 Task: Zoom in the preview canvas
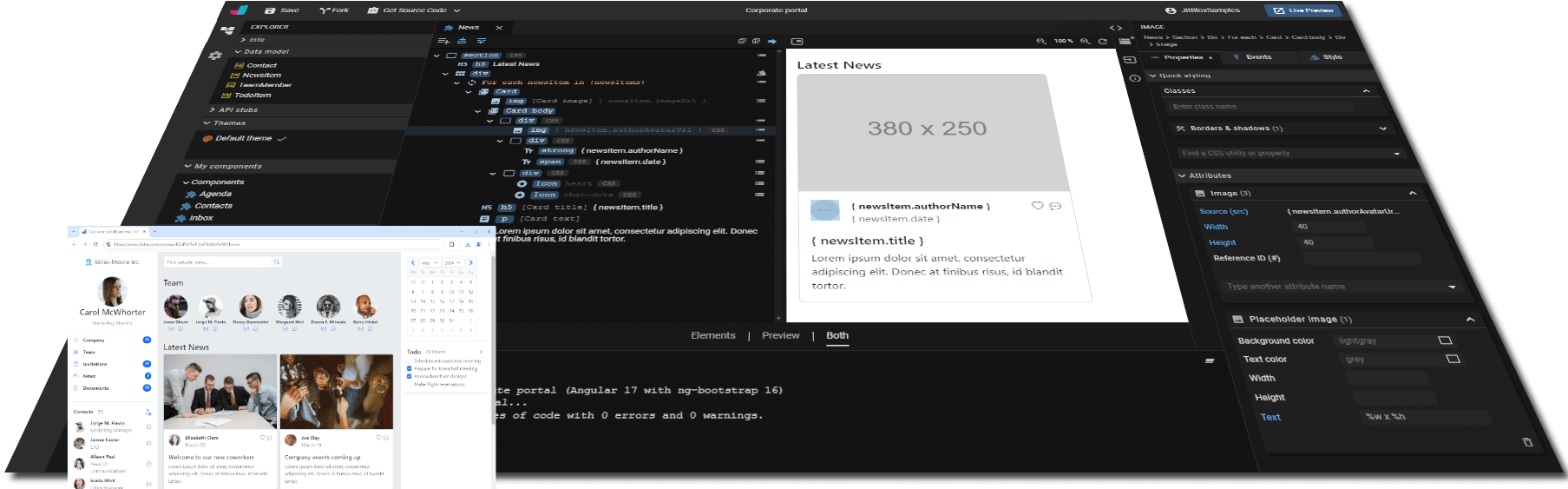click(x=1085, y=41)
